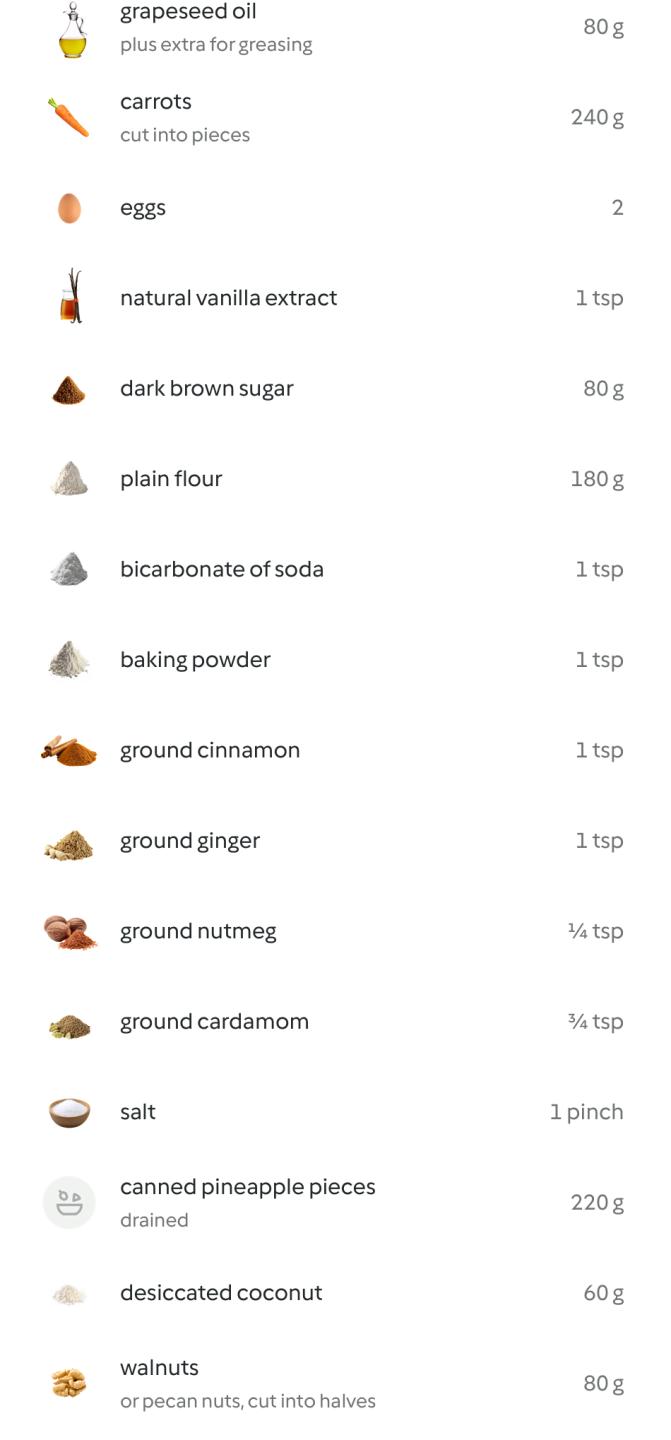Tap the grapeseed oil bottle icon
The height and width of the screenshot is (1440, 671).
pos(71,28)
